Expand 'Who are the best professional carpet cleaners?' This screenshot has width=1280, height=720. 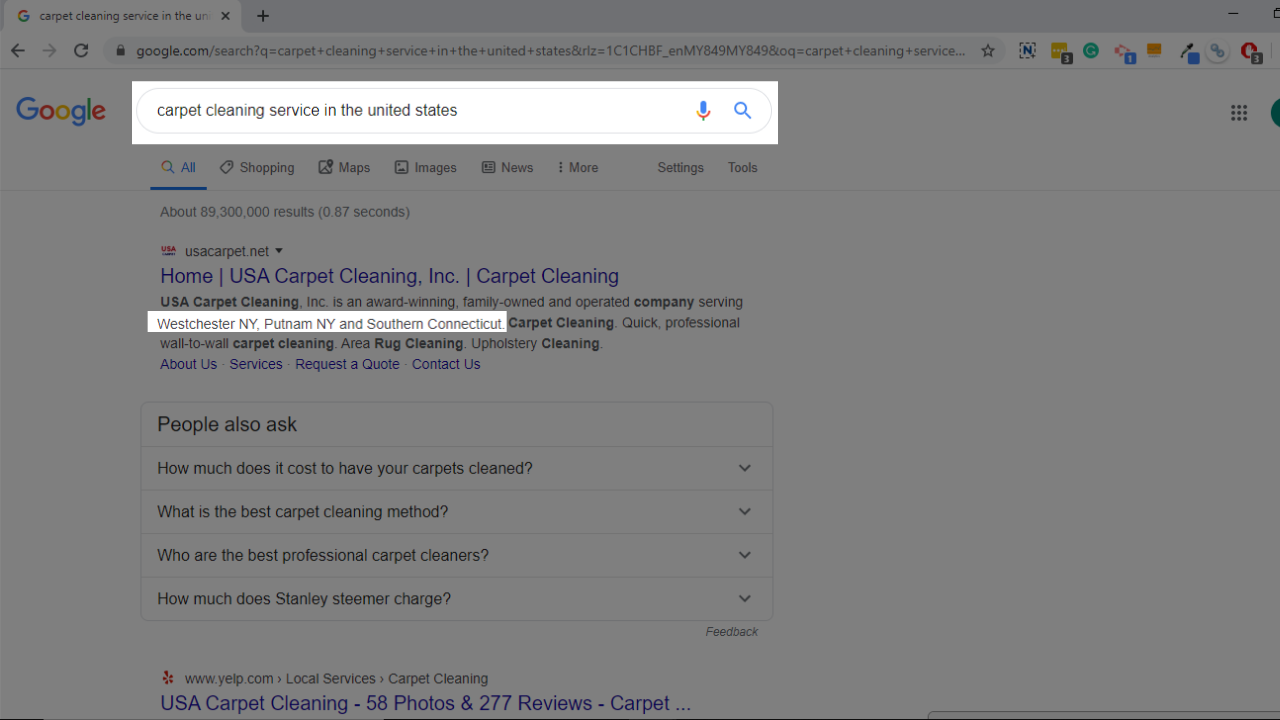pos(456,555)
